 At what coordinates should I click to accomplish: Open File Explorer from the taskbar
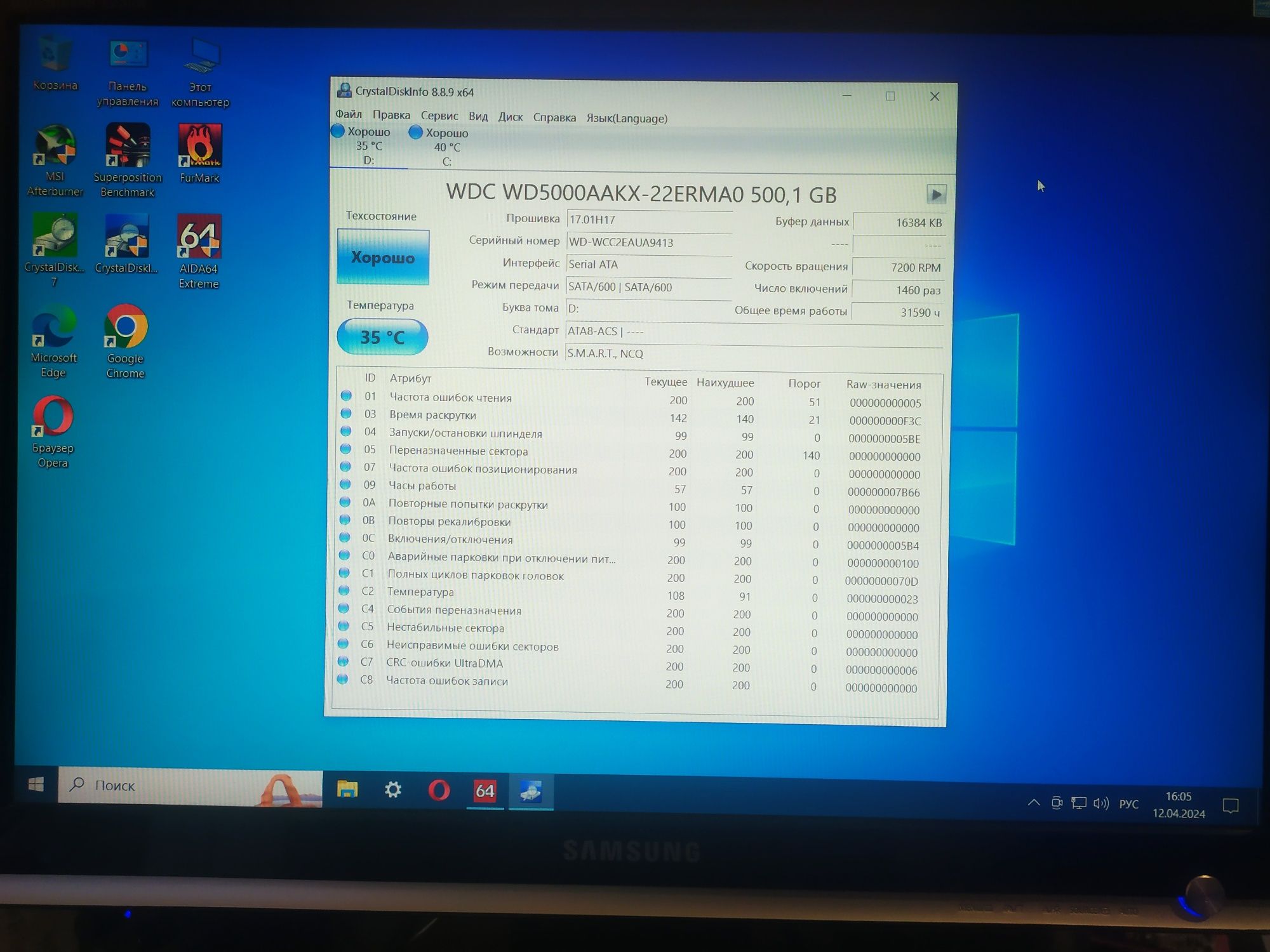pyautogui.click(x=347, y=789)
